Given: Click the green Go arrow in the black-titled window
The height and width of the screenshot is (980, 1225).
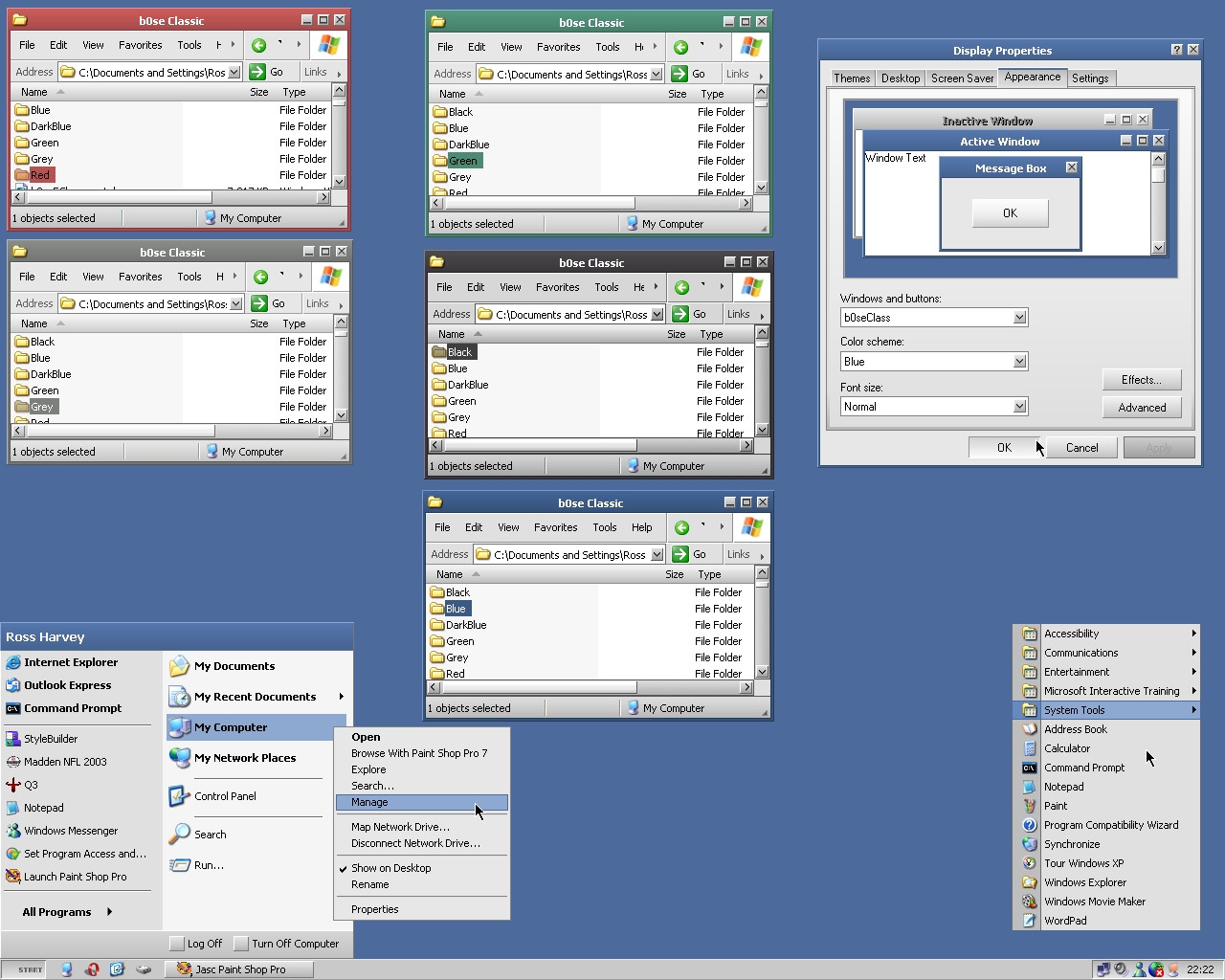Looking at the screenshot, I should pos(680,314).
